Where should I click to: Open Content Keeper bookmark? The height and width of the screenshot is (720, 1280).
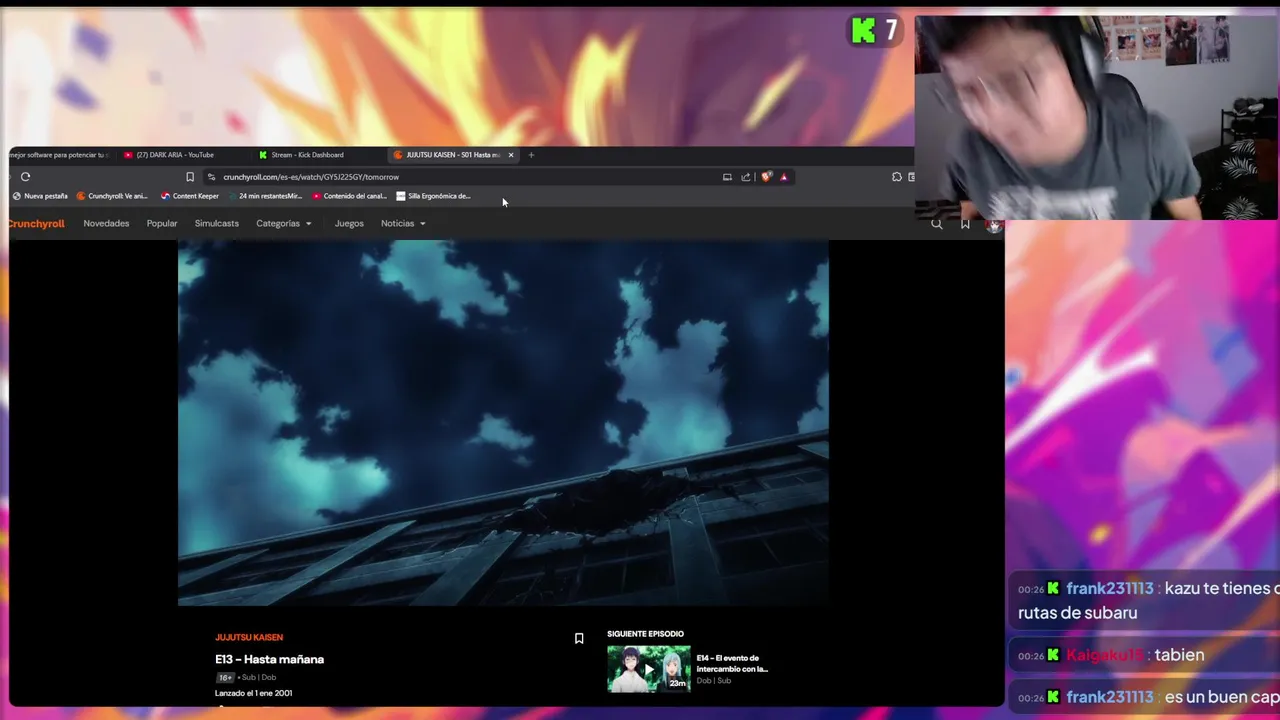pos(190,196)
